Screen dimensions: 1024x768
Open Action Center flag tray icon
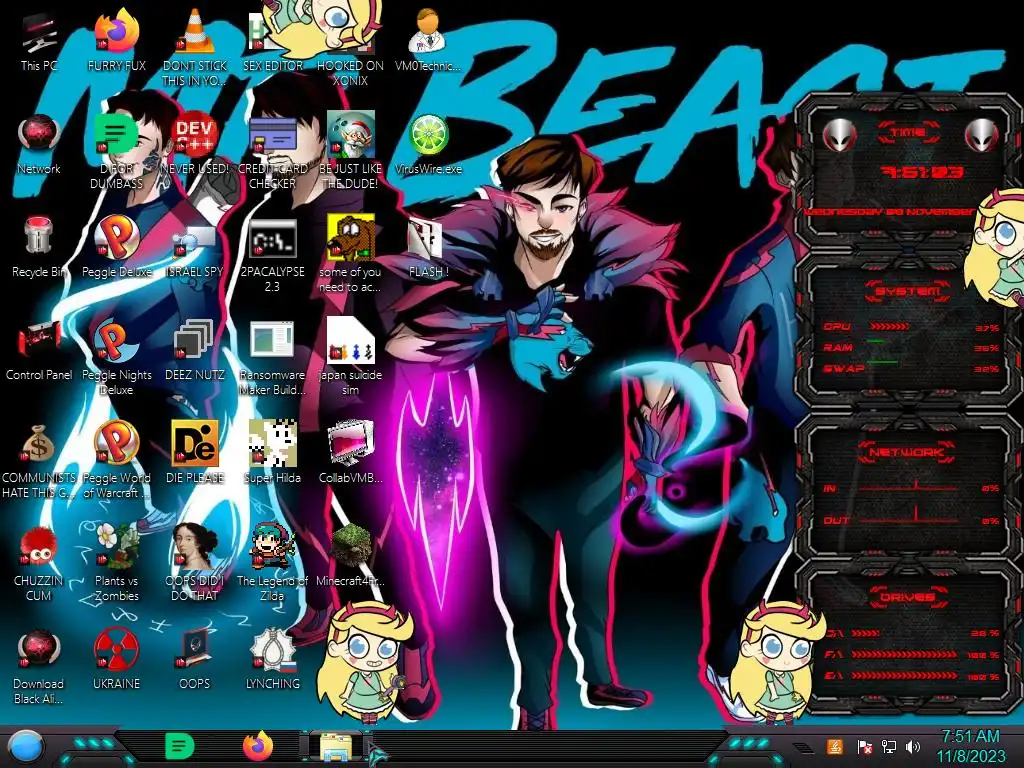864,747
